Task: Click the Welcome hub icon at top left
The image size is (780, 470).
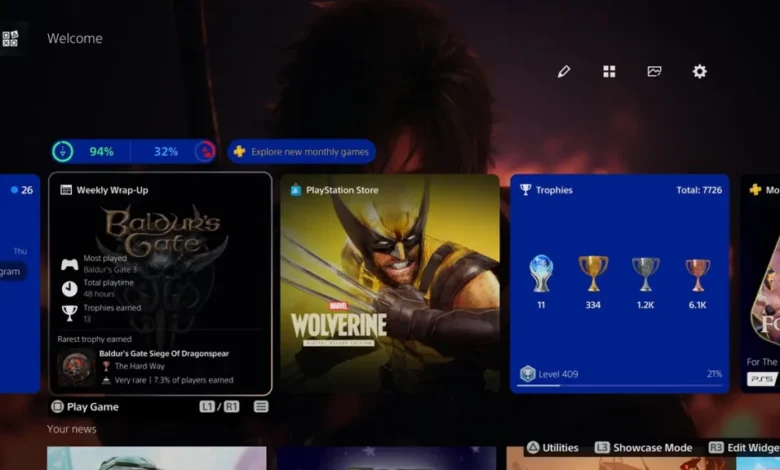Action: coord(10,39)
